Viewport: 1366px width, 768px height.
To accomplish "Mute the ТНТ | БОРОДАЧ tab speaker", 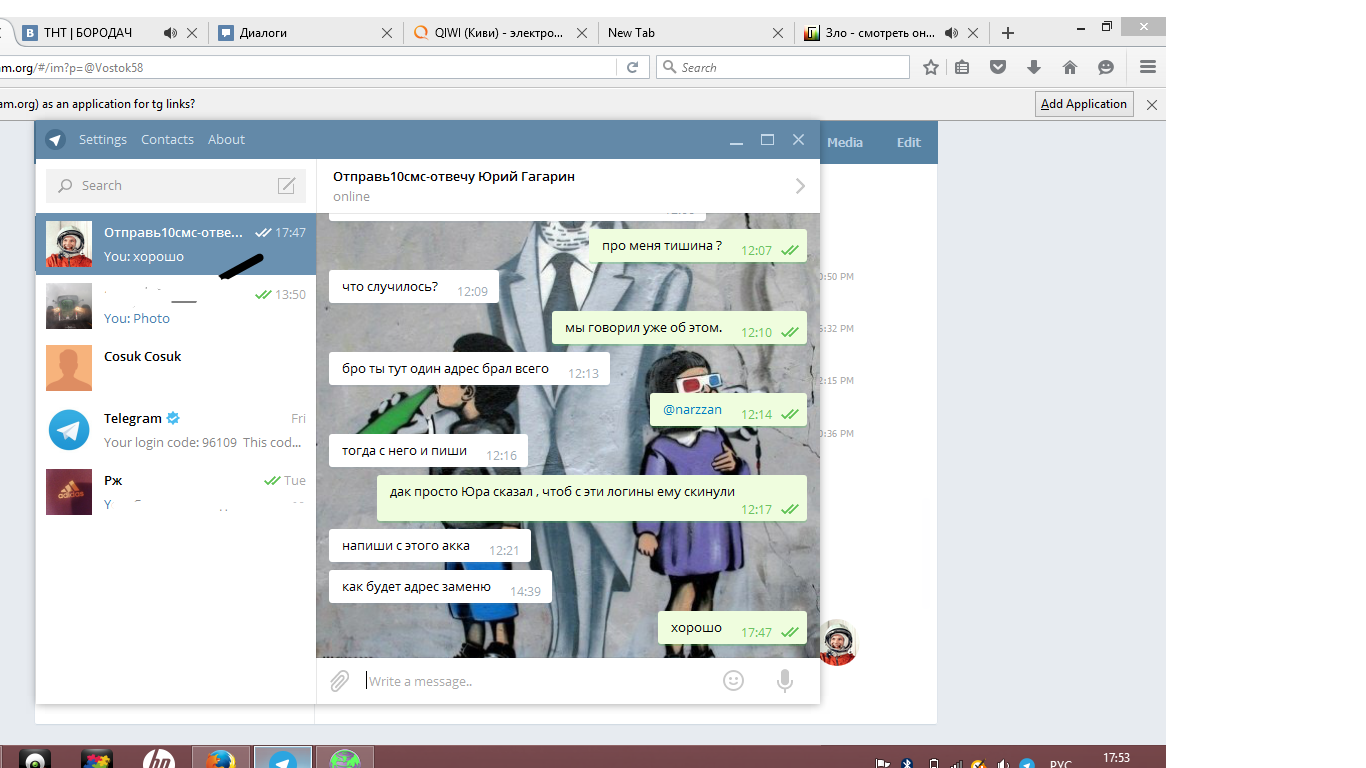I will tap(170, 33).
